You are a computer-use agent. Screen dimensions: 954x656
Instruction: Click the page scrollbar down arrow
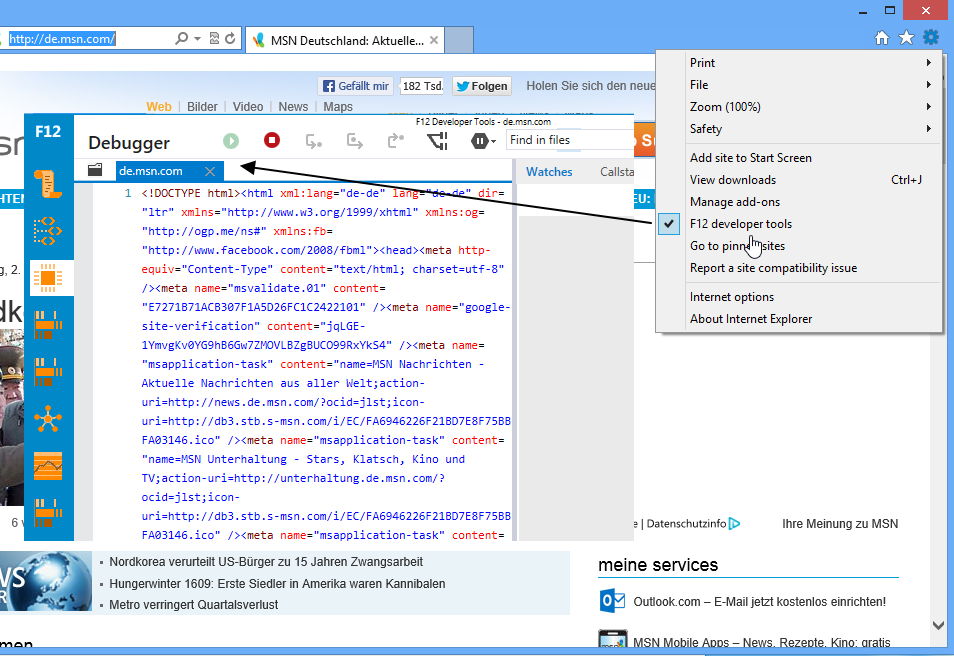[938, 625]
